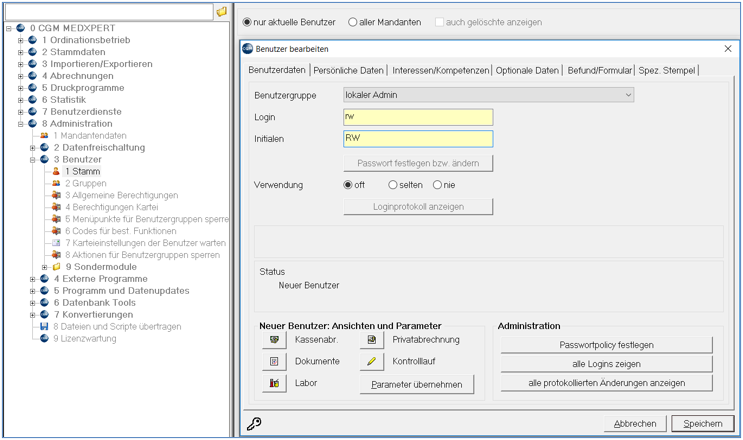
Task: Click the globe icon beside 9 Lizenzwartung
Action: (44, 338)
